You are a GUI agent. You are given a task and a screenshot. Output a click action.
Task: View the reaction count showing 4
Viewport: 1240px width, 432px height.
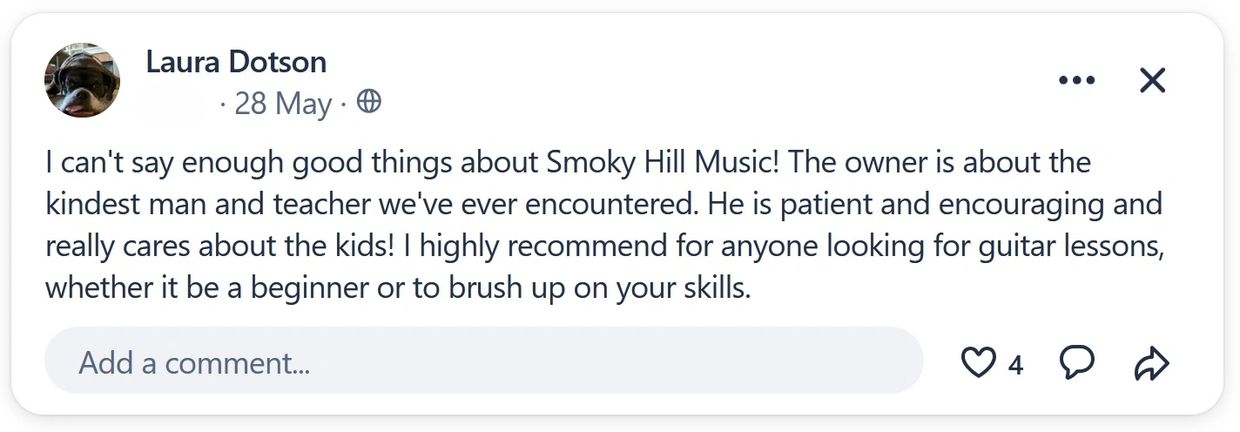[1015, 365]
